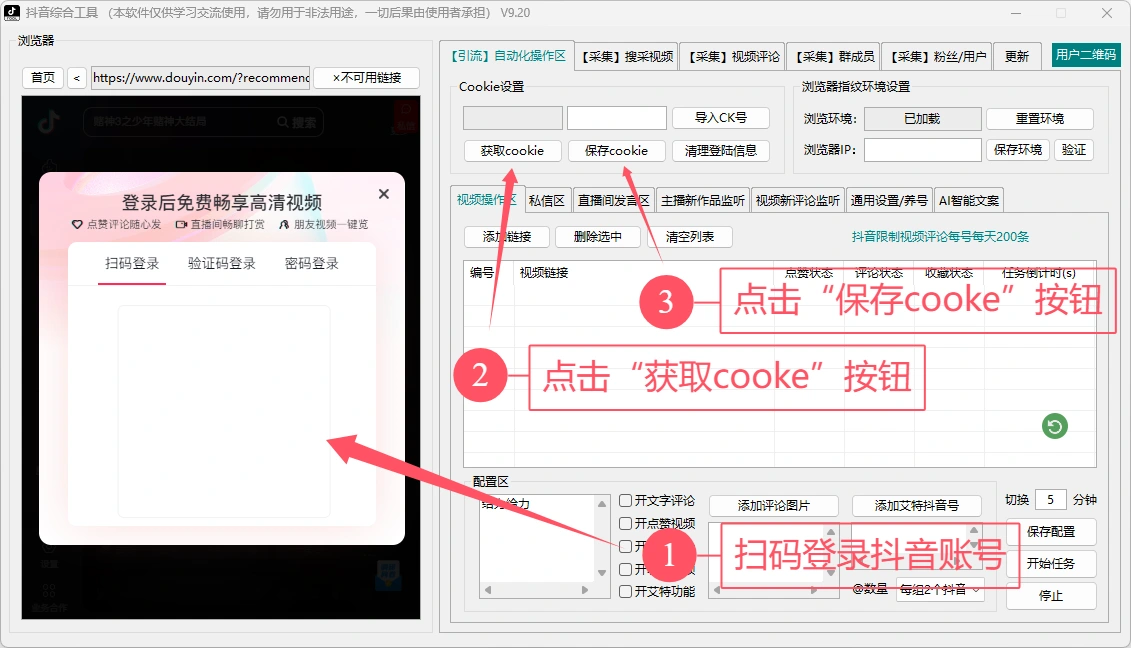Close the Douyin login dialog
The image size is (1131, 648).
(384, 193)
